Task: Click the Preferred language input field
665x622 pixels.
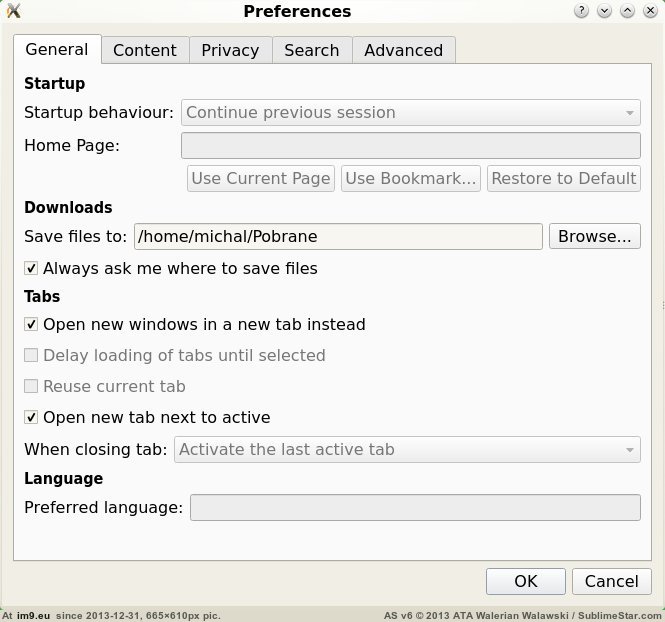Action: [415, 507]
